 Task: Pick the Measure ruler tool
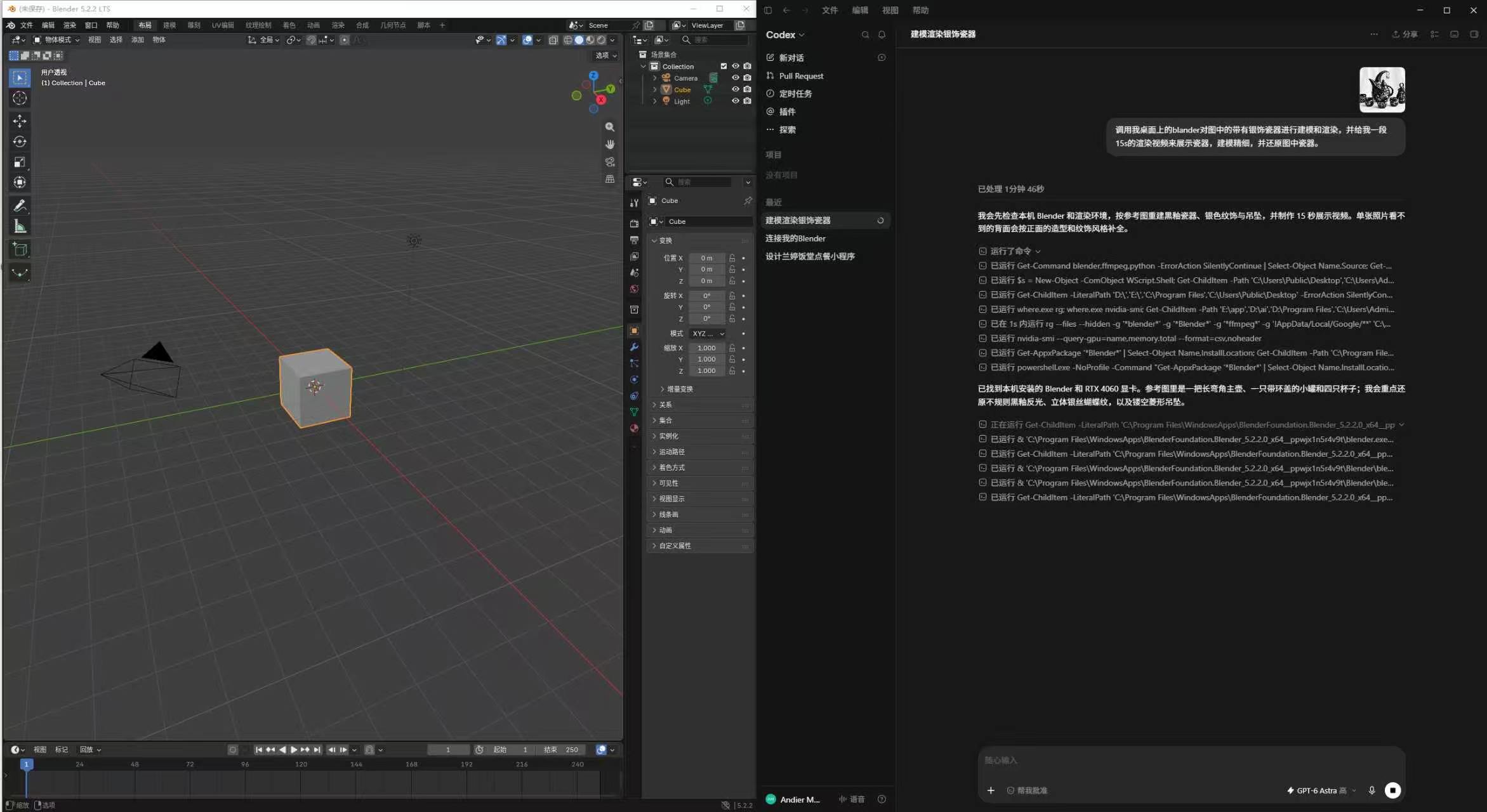coord(20,226)
